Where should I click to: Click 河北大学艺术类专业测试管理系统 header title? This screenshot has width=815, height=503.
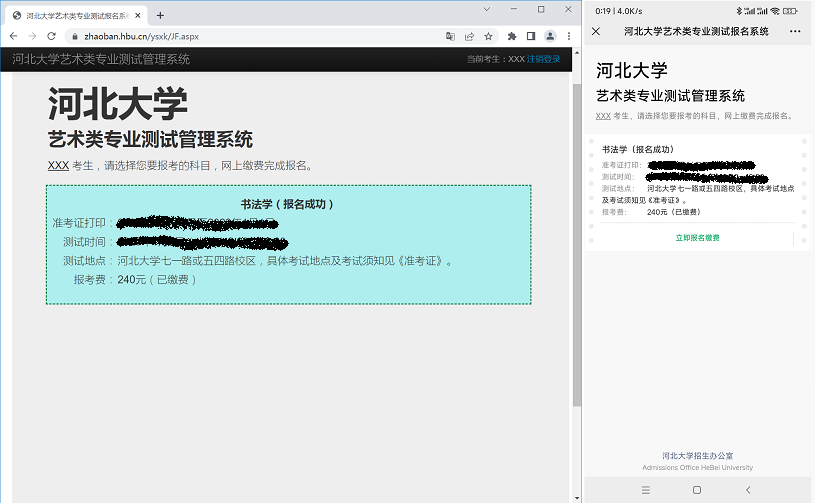[x=101, y=59]
